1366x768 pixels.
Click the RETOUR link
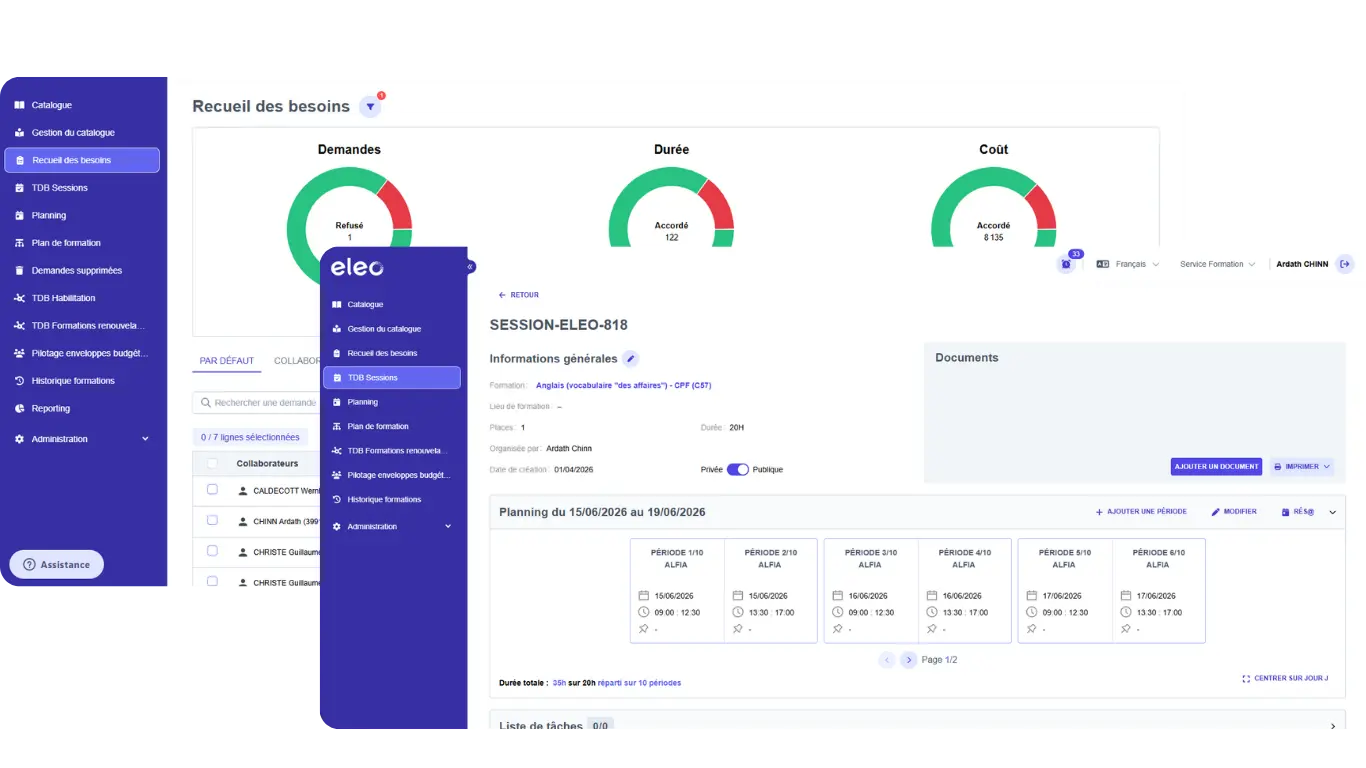pyautogui.click(x=519, y=295)
